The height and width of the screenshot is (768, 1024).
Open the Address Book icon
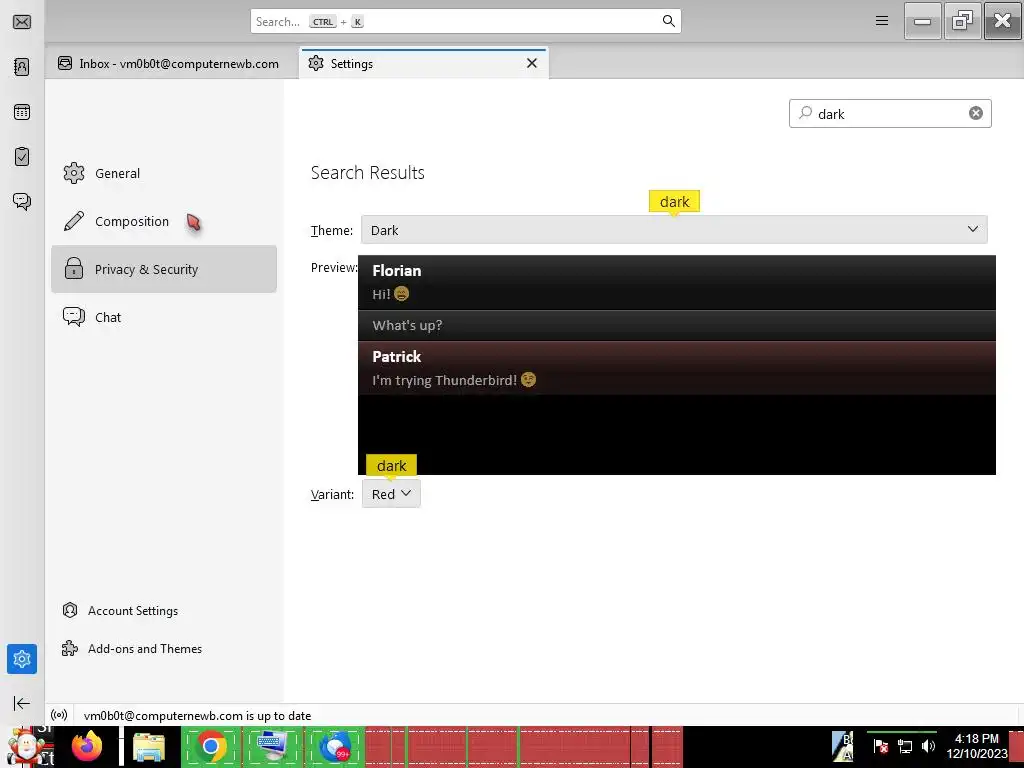point(22,67)
